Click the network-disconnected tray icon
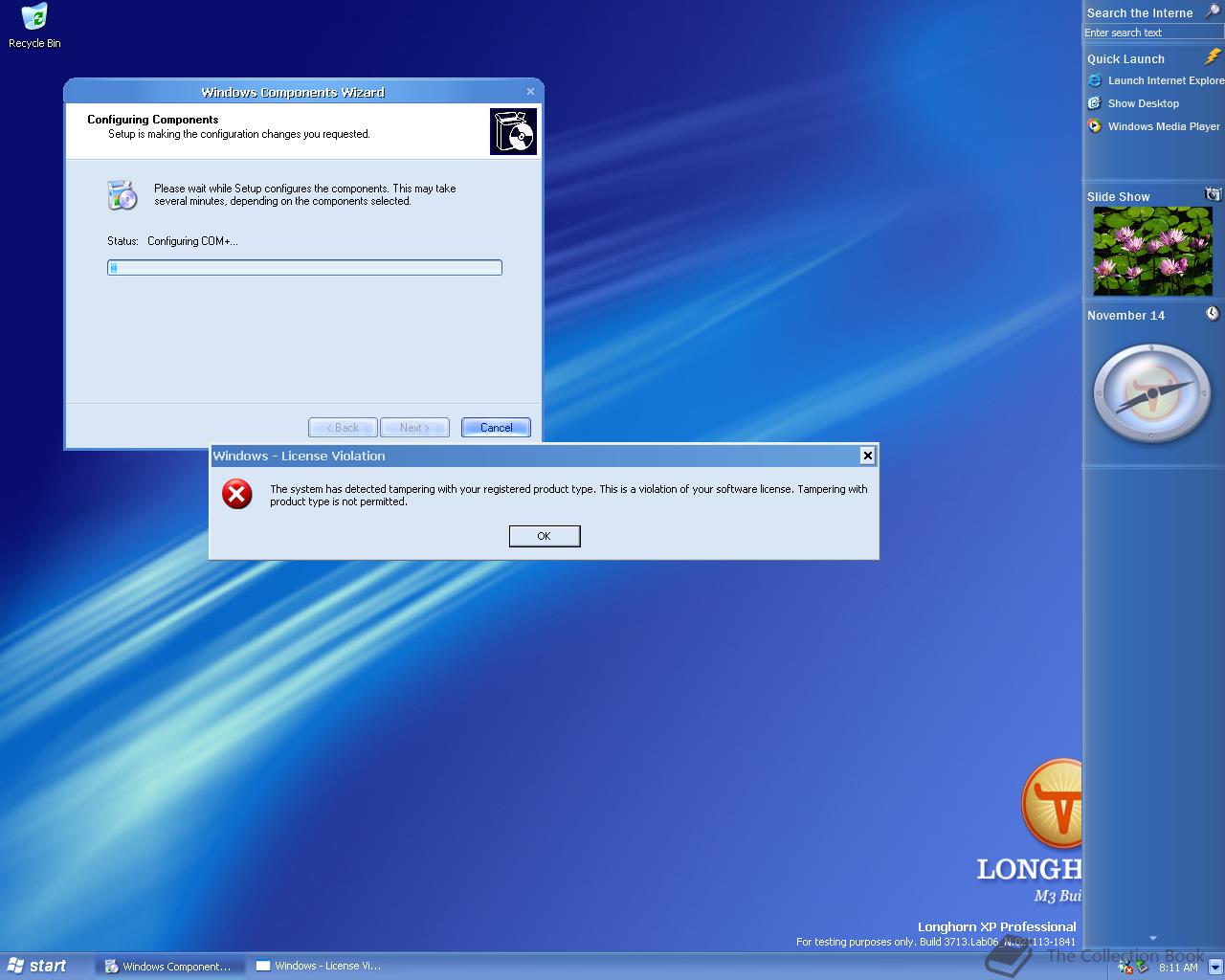 pos(1125,968)
